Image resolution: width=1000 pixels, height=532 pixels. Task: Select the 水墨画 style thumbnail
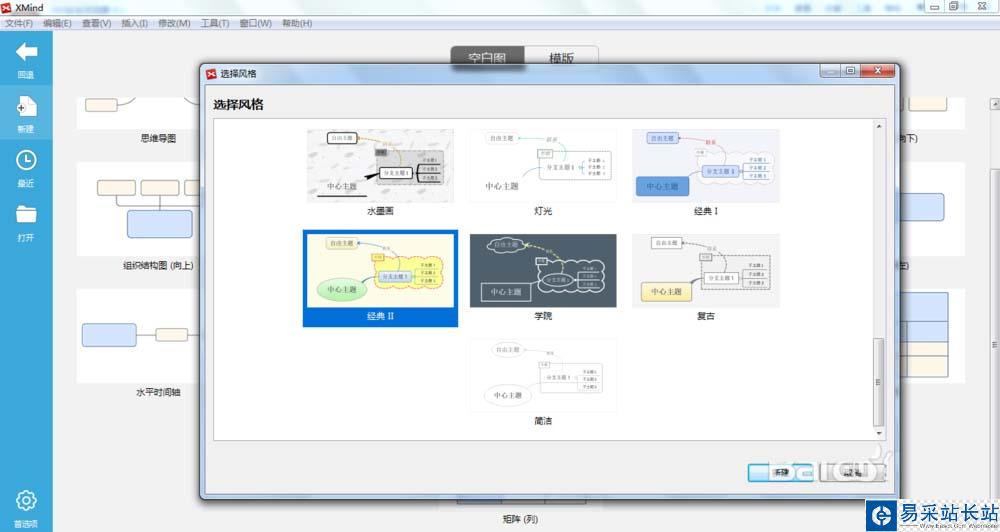380,166
